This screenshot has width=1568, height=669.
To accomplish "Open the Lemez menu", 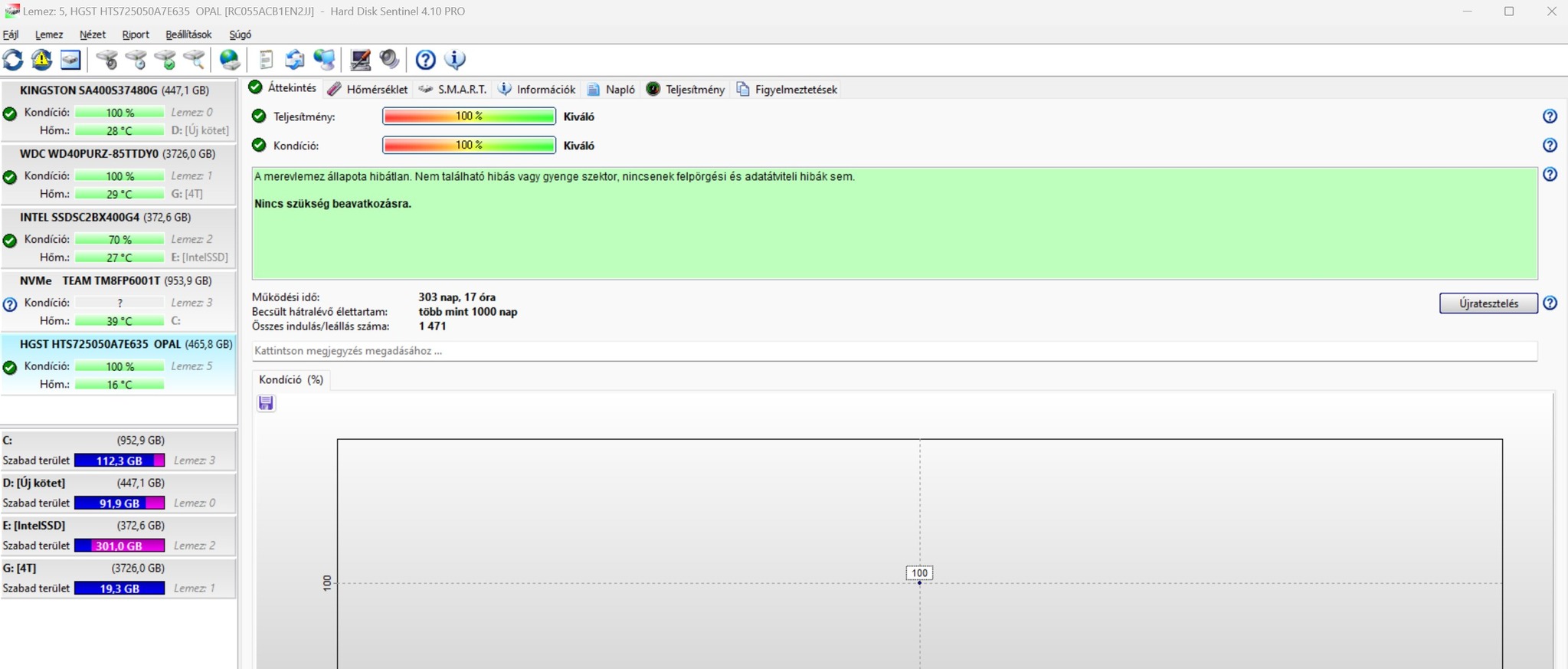I will [49, 34].
